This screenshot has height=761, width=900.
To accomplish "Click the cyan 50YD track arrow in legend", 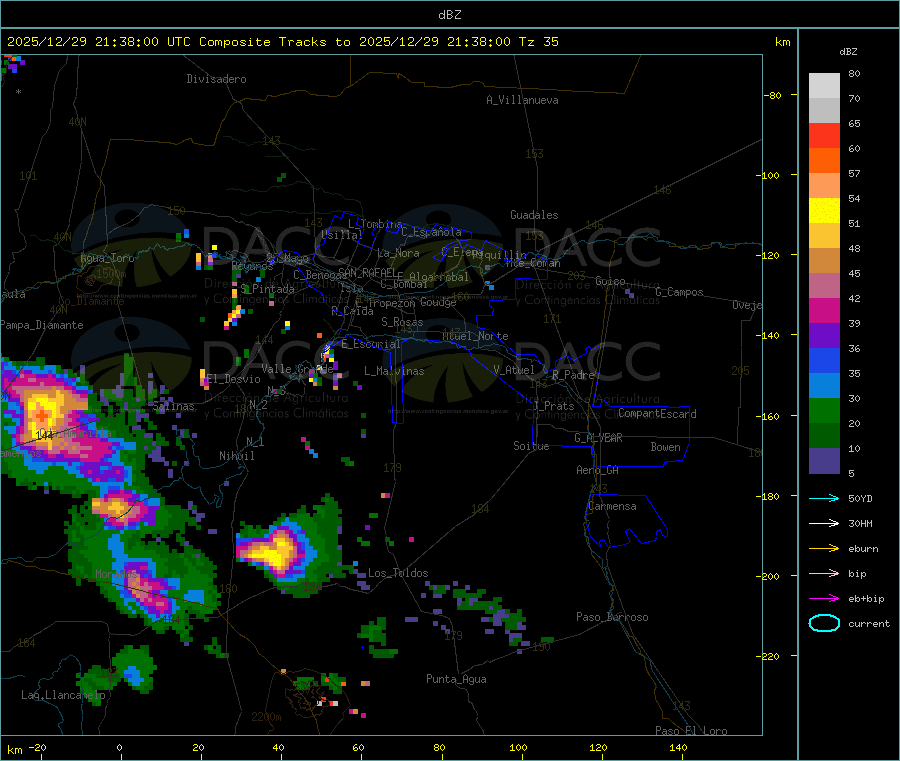I will 824,498.
